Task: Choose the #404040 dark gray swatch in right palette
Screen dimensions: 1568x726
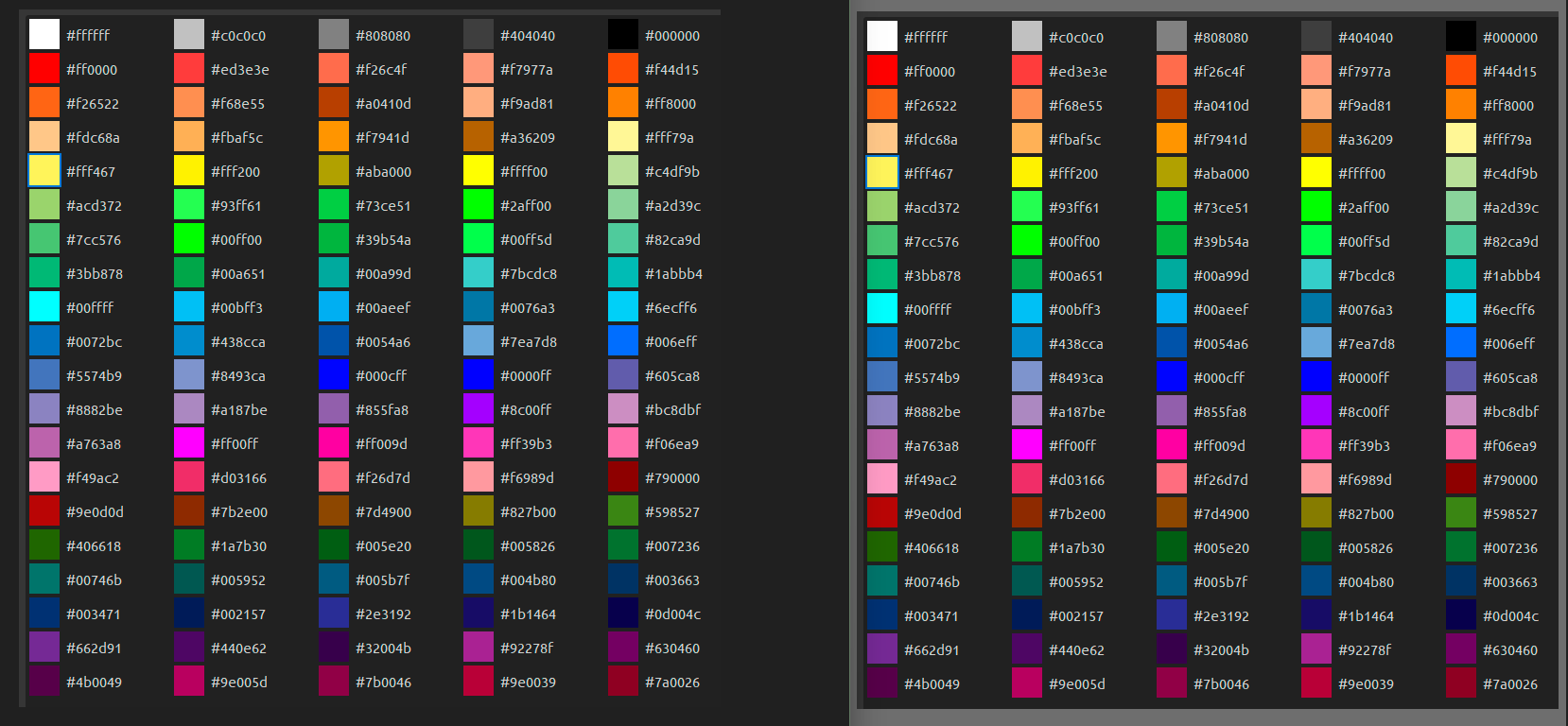Action: (1316, 37)
